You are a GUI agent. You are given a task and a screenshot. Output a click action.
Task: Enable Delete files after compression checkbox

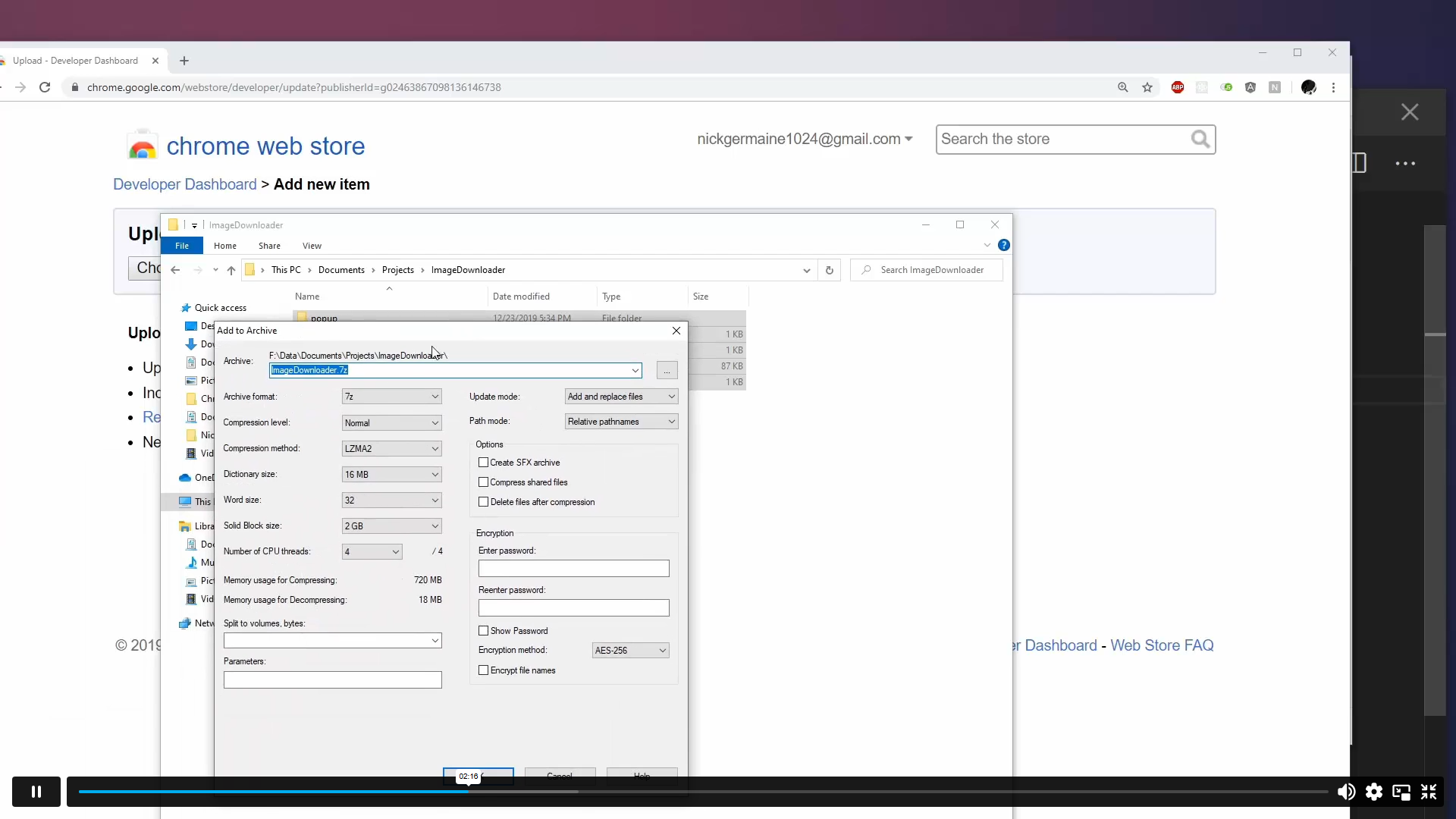pyautogui.click(x=483, y=502)
